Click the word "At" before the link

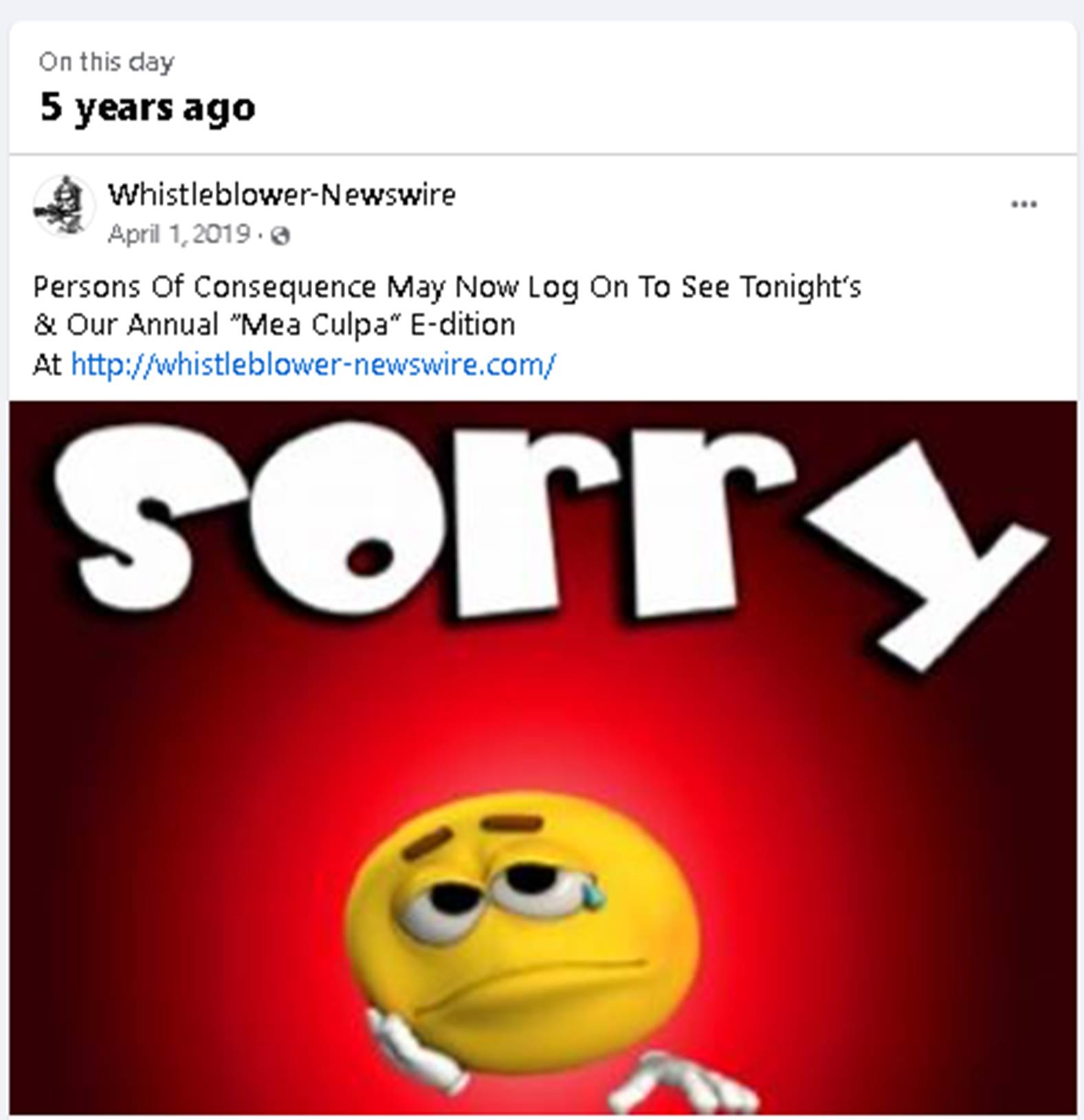point(47,365)
